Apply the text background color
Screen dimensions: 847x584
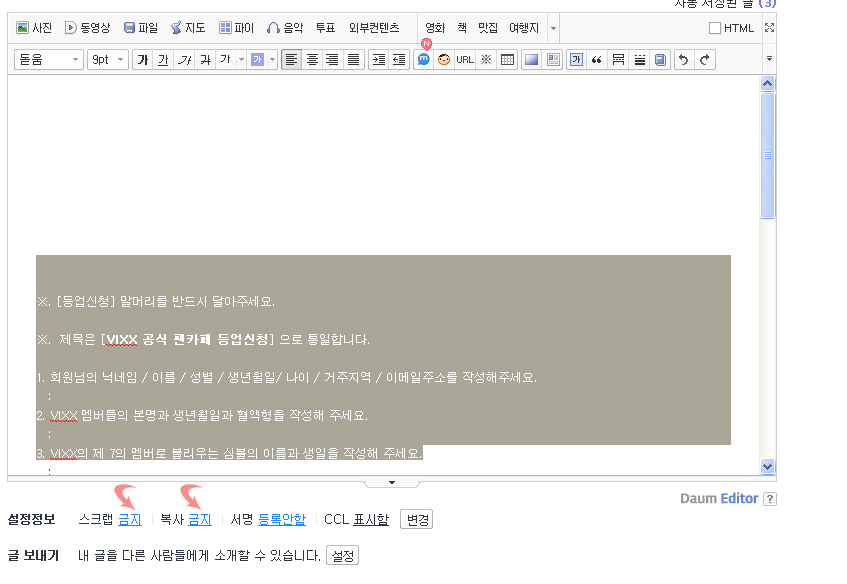pyautogui.click(x=257, y=59)
